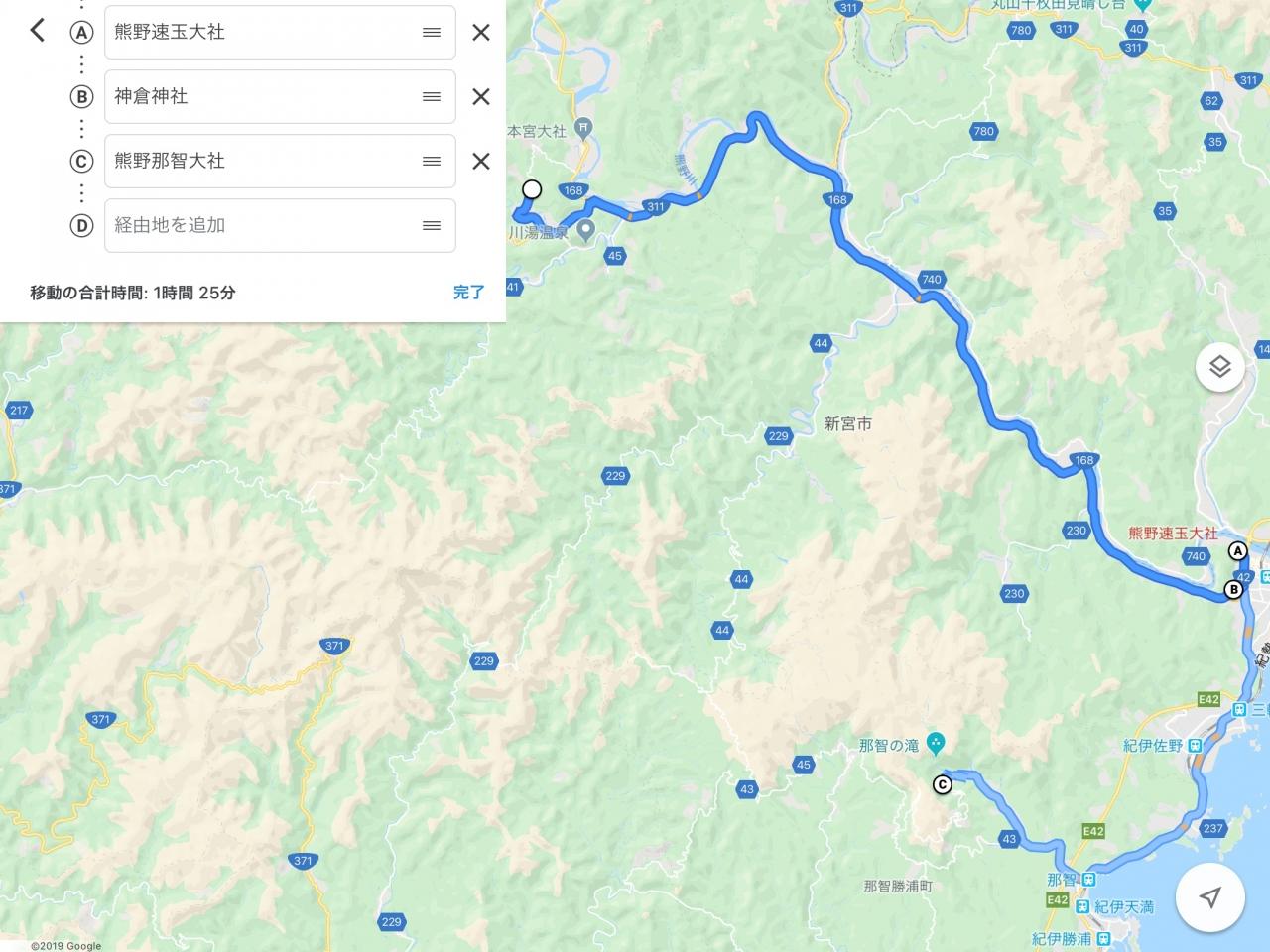This screenshot has height=952, width=1270.
Task: Grab reorder handle for 熊野速玉大社
Action: pyautogui.click(x=432, y=32)
